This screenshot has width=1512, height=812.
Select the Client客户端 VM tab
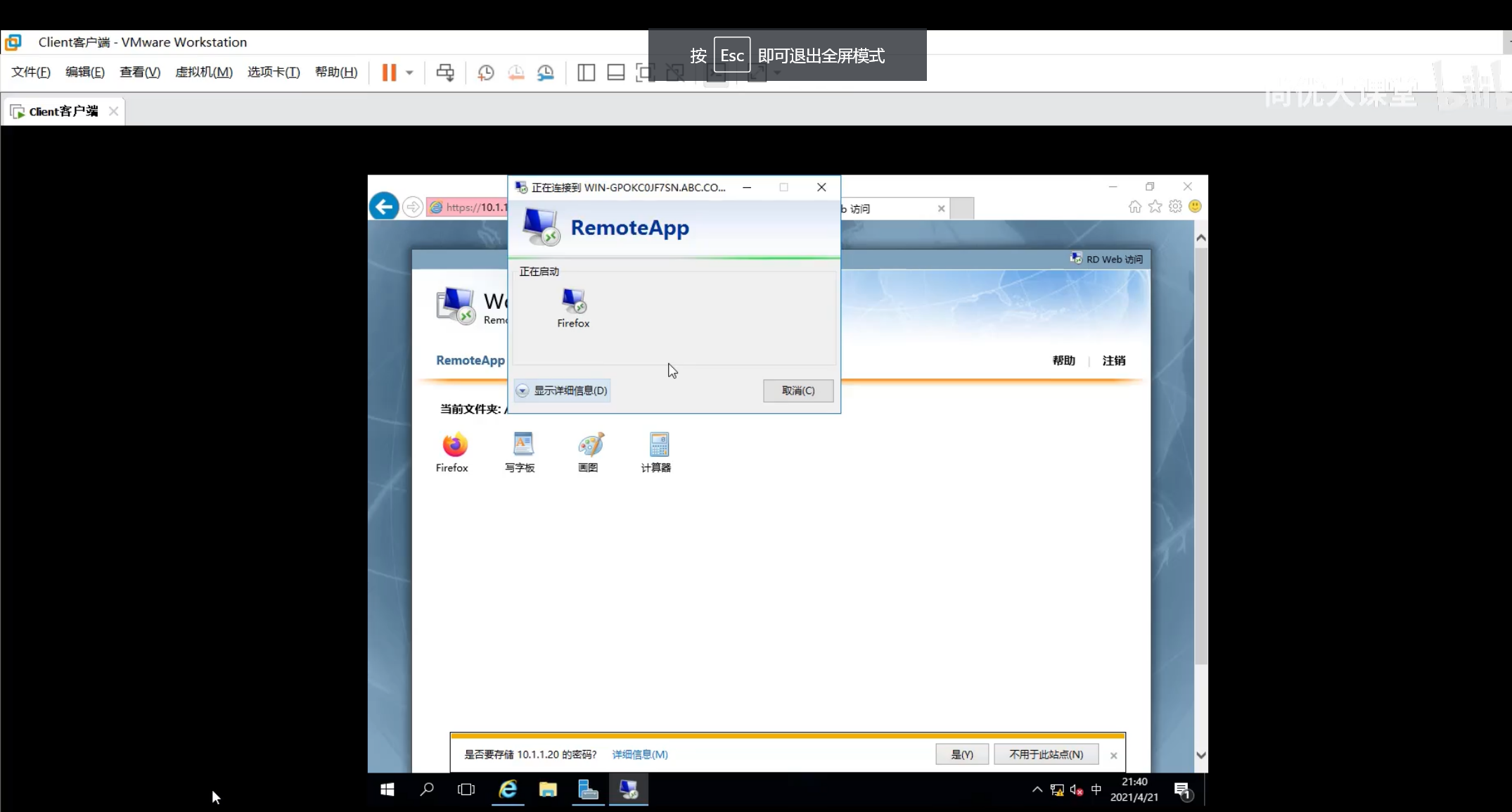tap(63, 111)
